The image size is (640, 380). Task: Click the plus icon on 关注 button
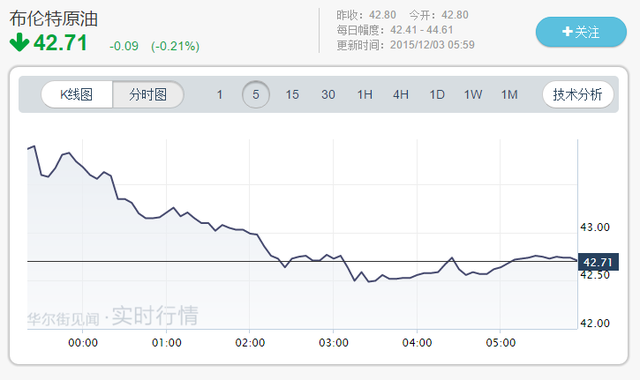567,31
